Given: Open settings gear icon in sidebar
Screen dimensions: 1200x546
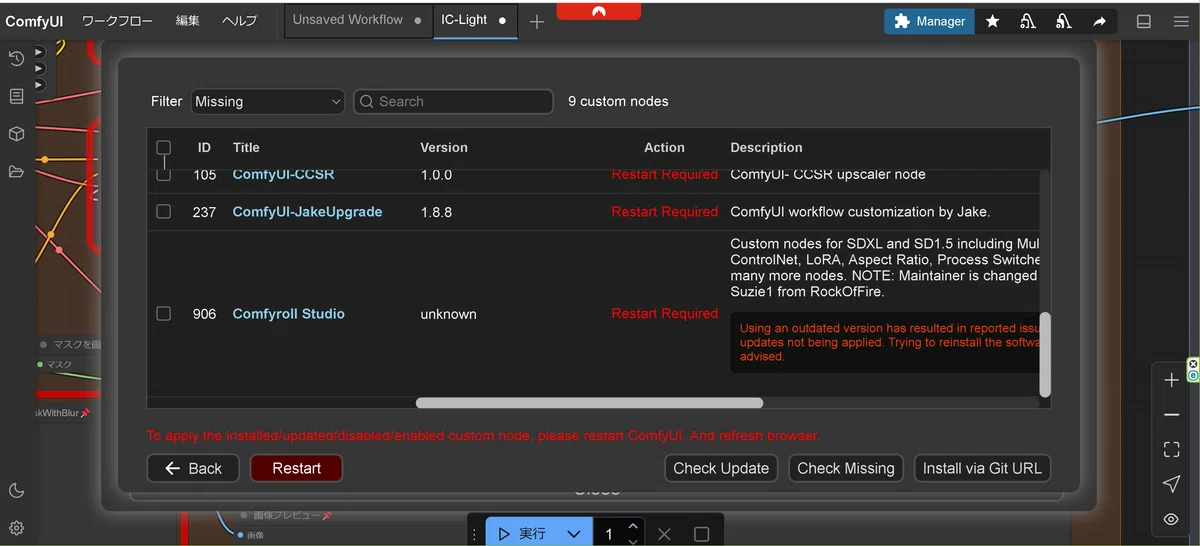Looking at the screenshot, I should tap(16, 528).
